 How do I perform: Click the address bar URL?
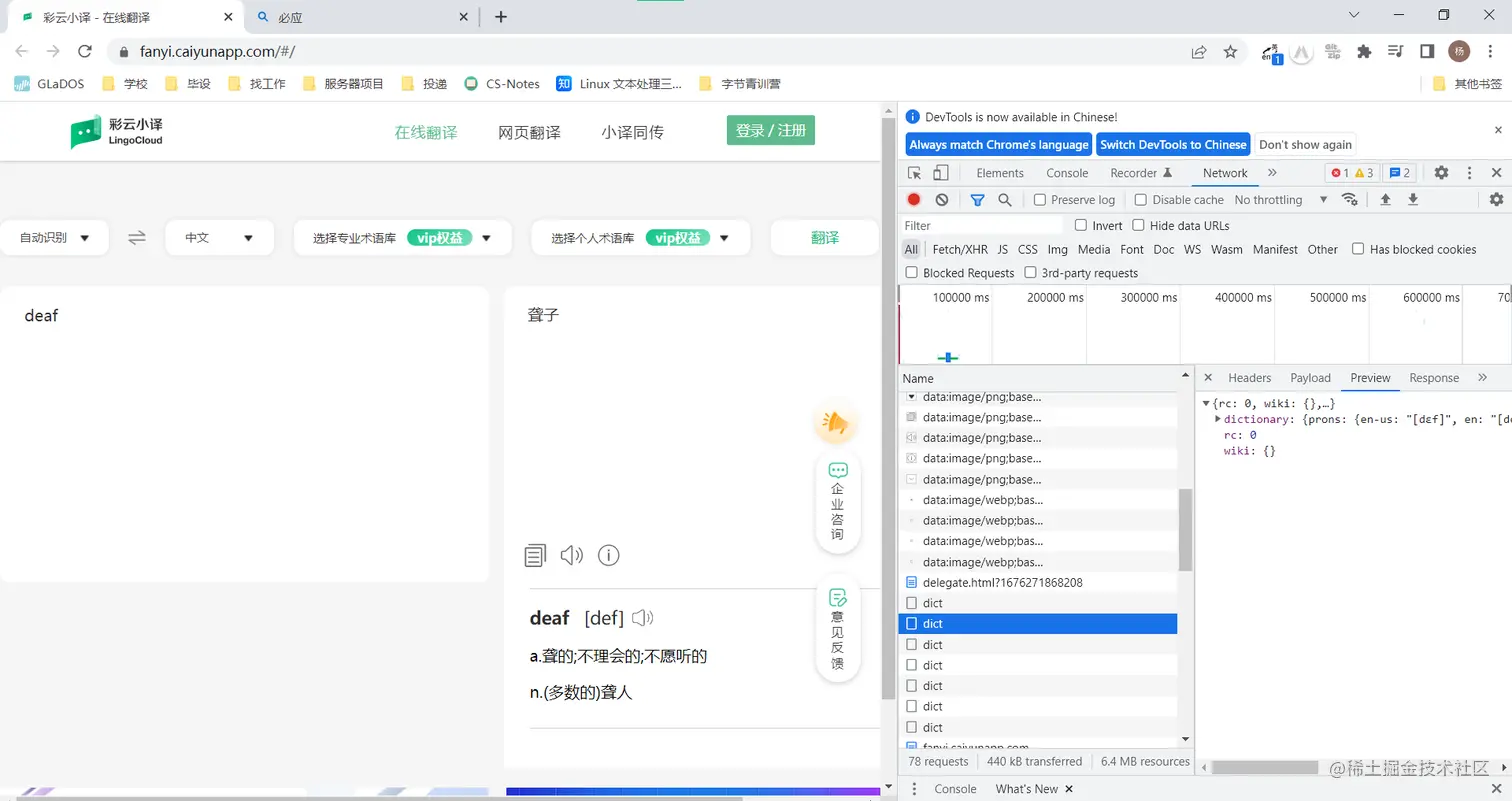[217, 52]
